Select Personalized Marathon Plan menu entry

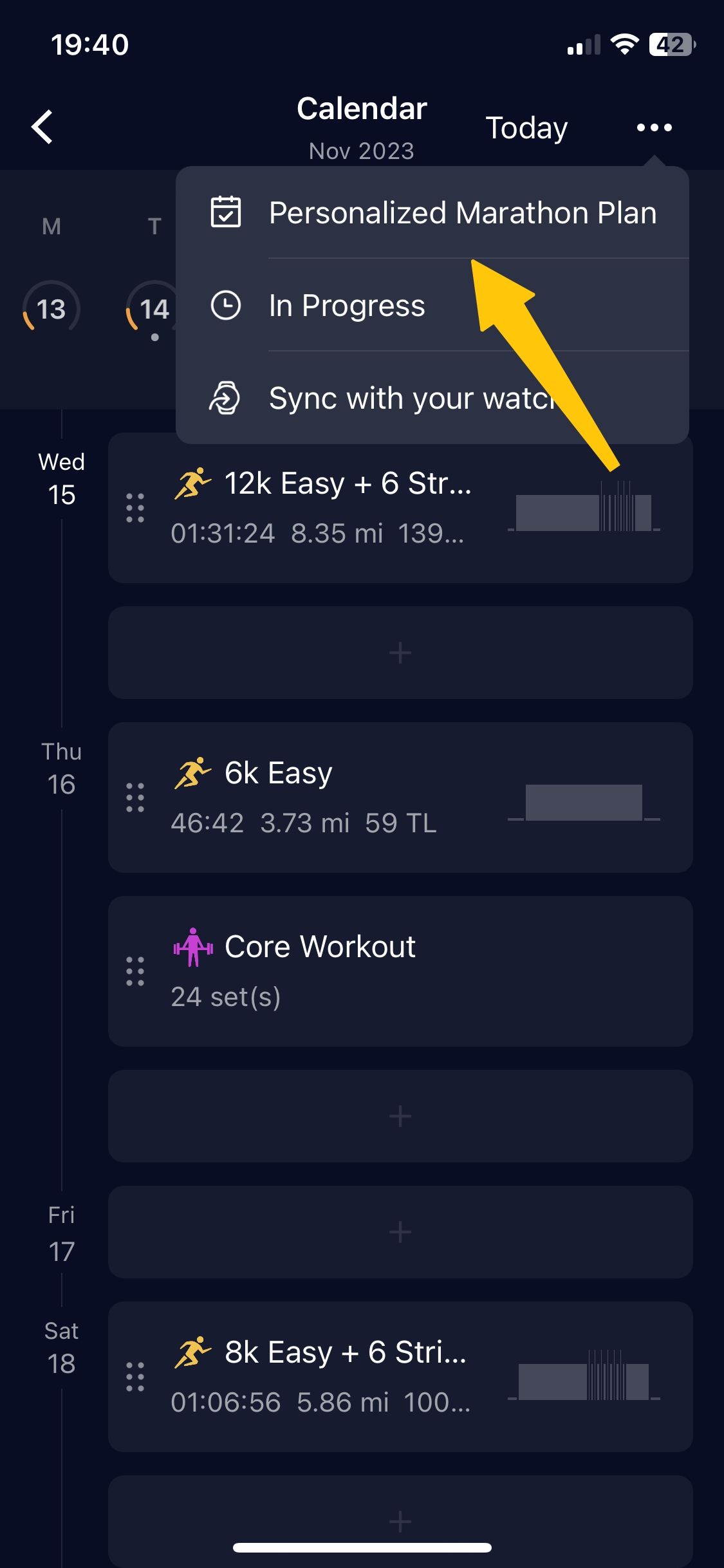pos(432,212)
